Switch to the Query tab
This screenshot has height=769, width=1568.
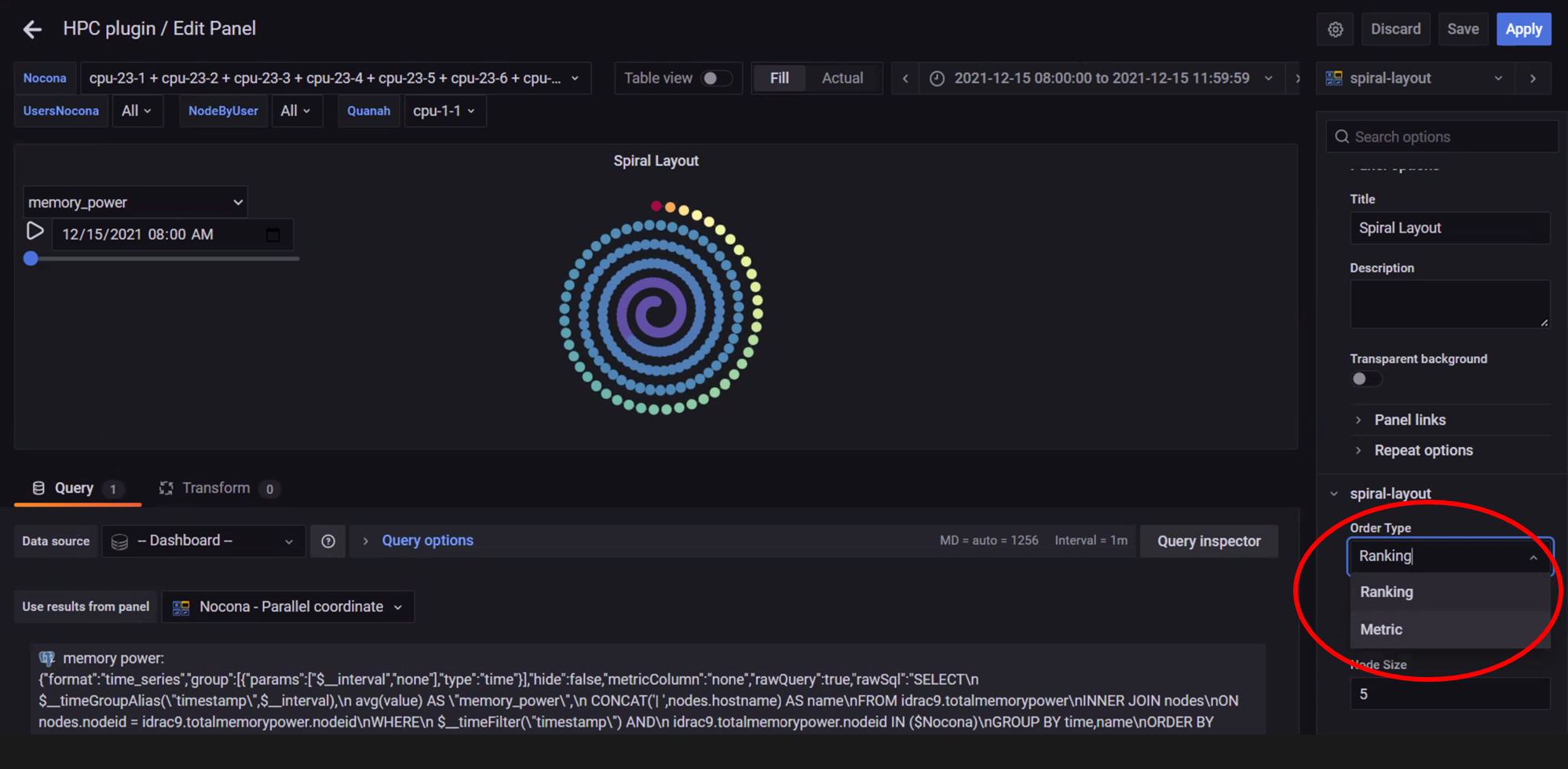77,489
